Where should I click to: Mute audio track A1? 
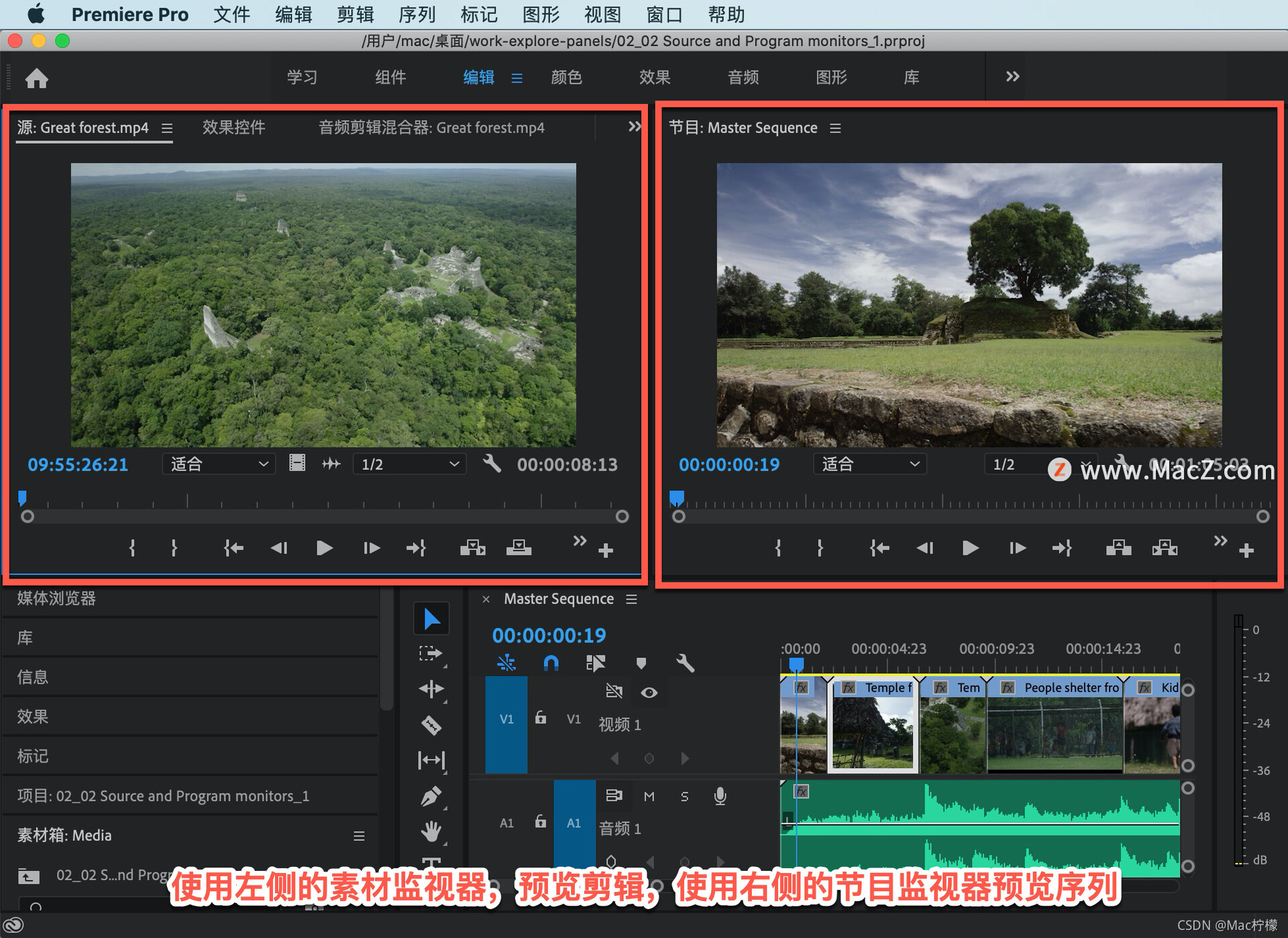click(x=649, y=796)
